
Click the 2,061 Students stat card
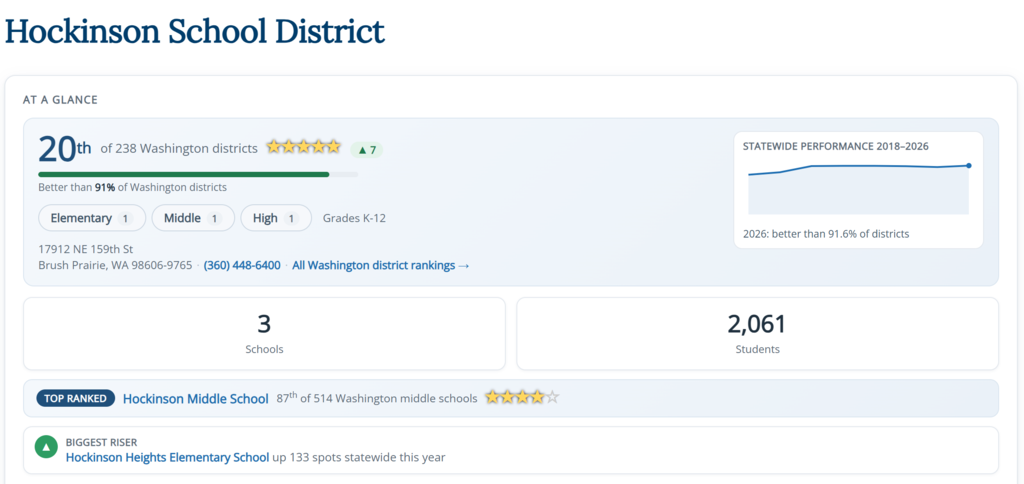click(x=758, y=334)
